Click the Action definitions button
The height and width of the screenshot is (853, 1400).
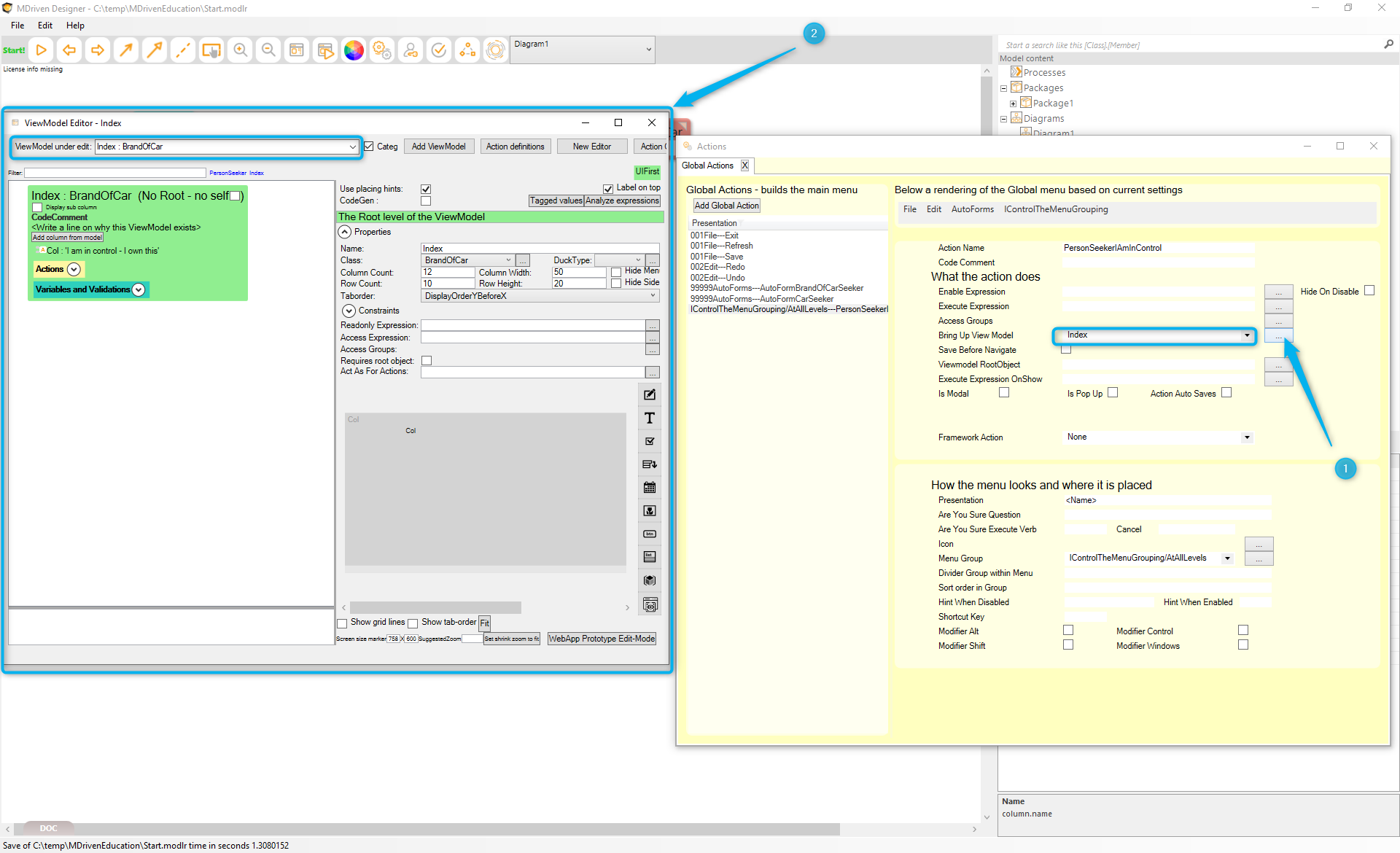click(515, 147)
